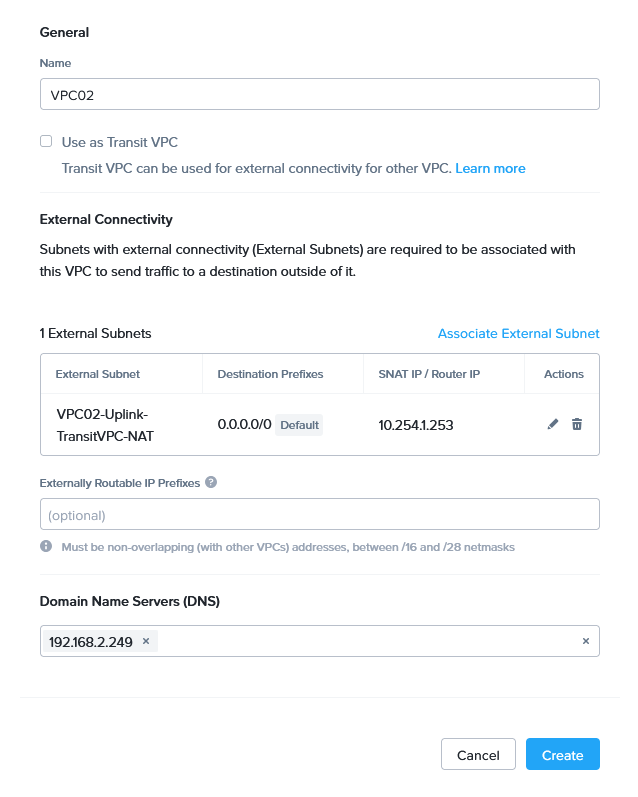Click the info icon beside the netmask note
The image size is (638, 797).
click(46, 547)
